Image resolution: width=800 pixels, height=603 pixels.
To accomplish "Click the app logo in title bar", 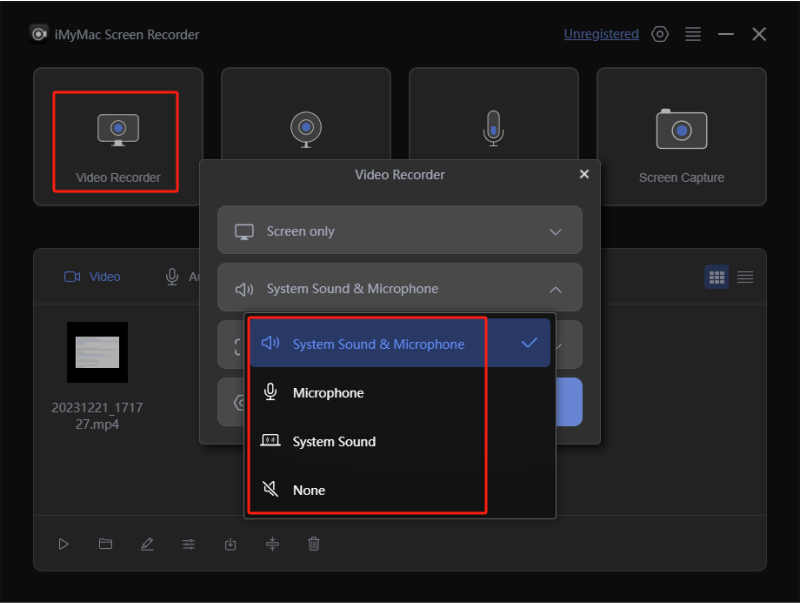I will tap(39, 34).
